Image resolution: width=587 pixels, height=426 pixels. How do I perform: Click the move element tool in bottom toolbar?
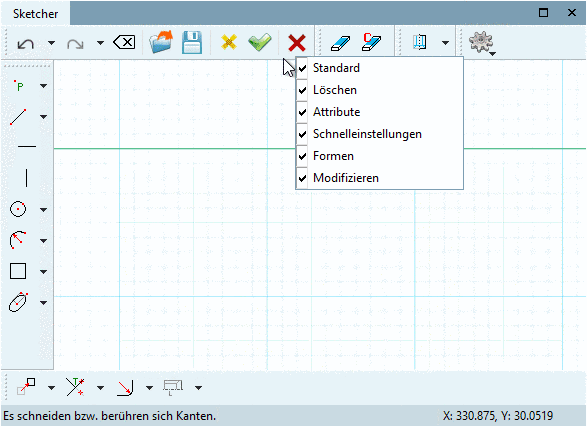coord(26,387)
